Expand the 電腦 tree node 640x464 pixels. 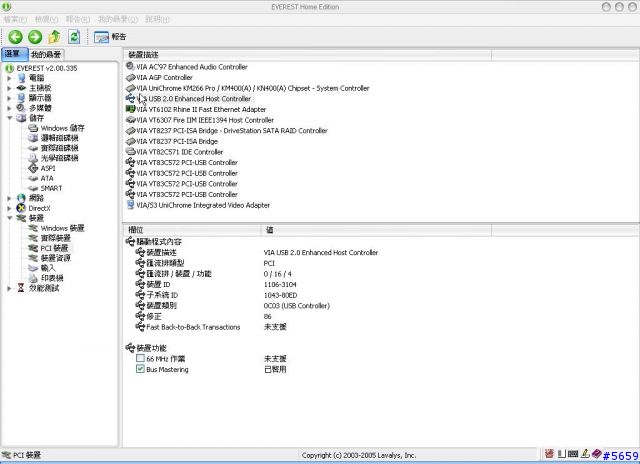(9, 78)
